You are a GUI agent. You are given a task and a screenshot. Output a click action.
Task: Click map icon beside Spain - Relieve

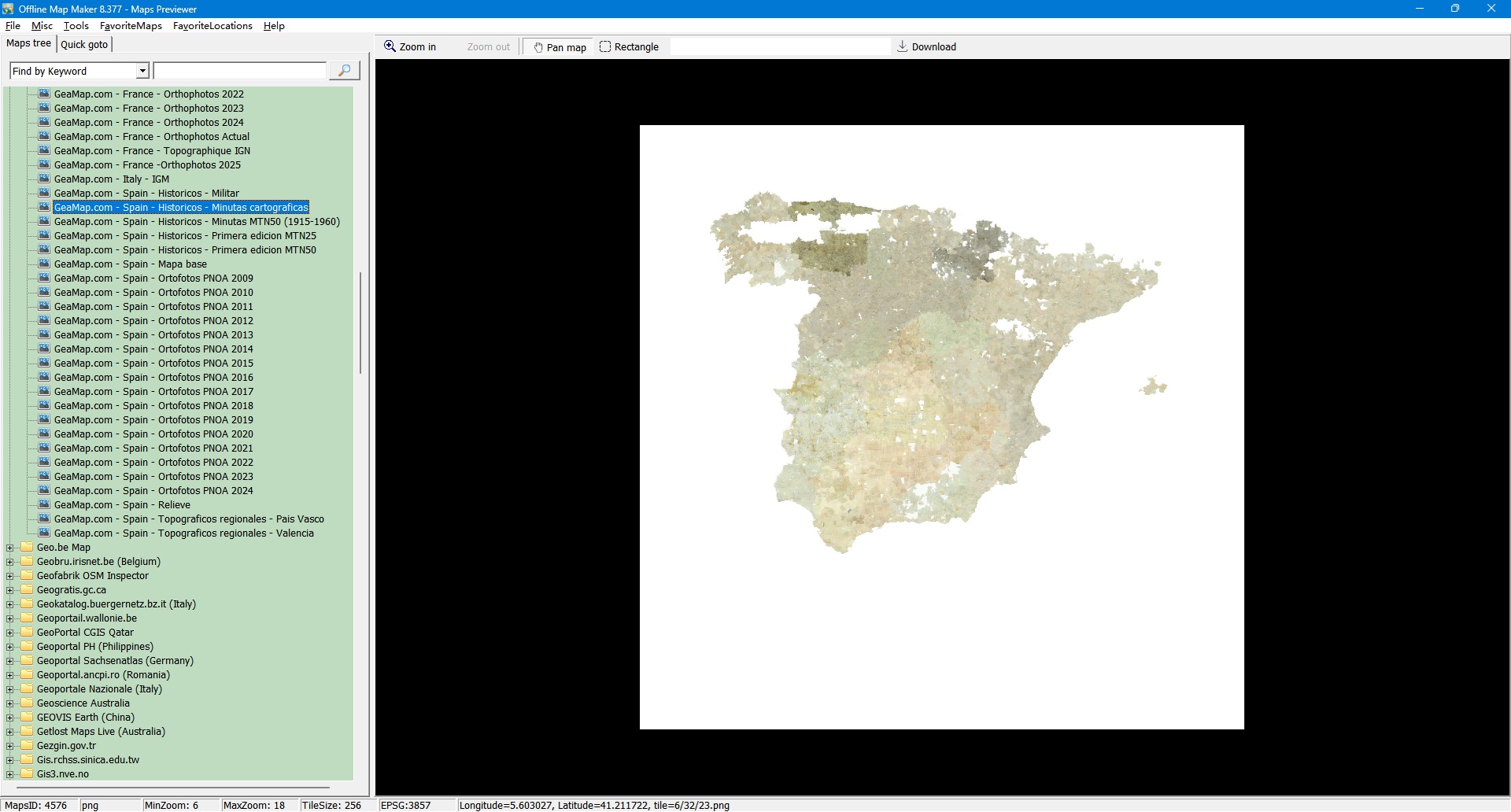pyautogui.click(x=44, y=504)
